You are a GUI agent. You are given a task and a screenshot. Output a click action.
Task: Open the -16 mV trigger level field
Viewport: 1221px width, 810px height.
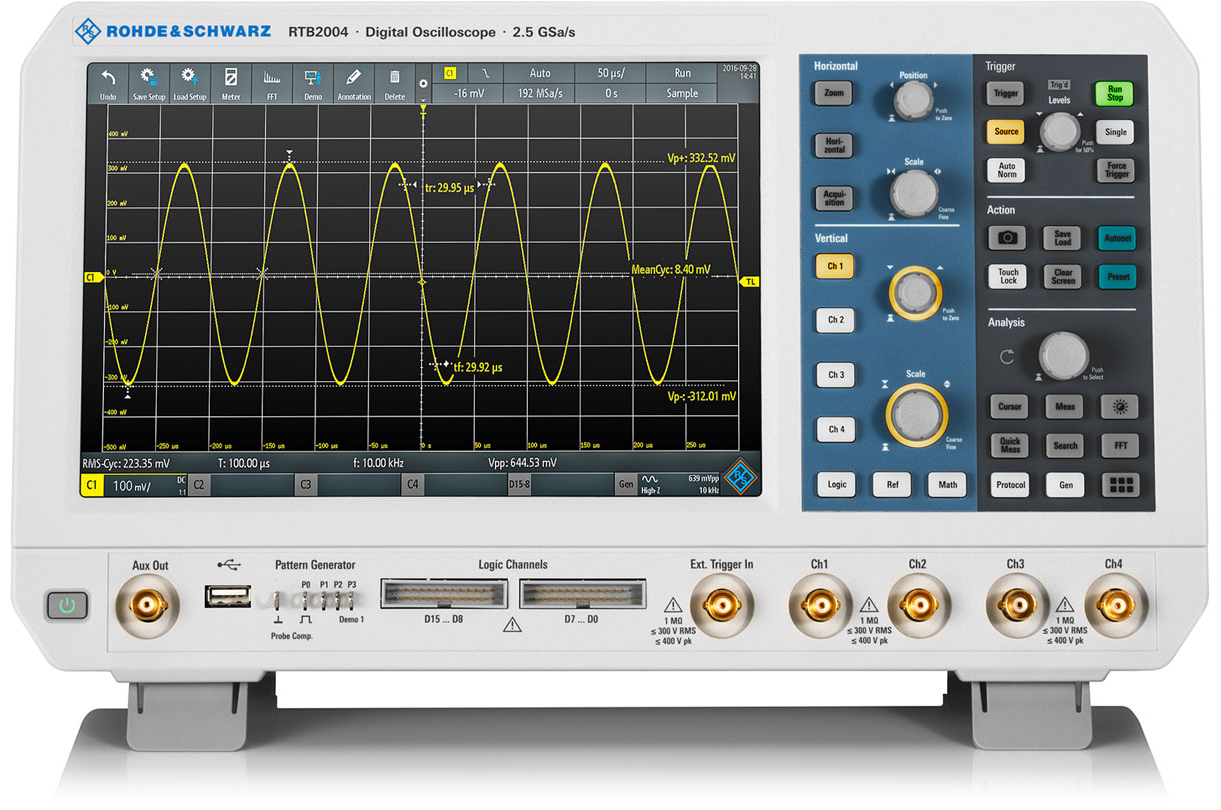click(x=467, y=93)
